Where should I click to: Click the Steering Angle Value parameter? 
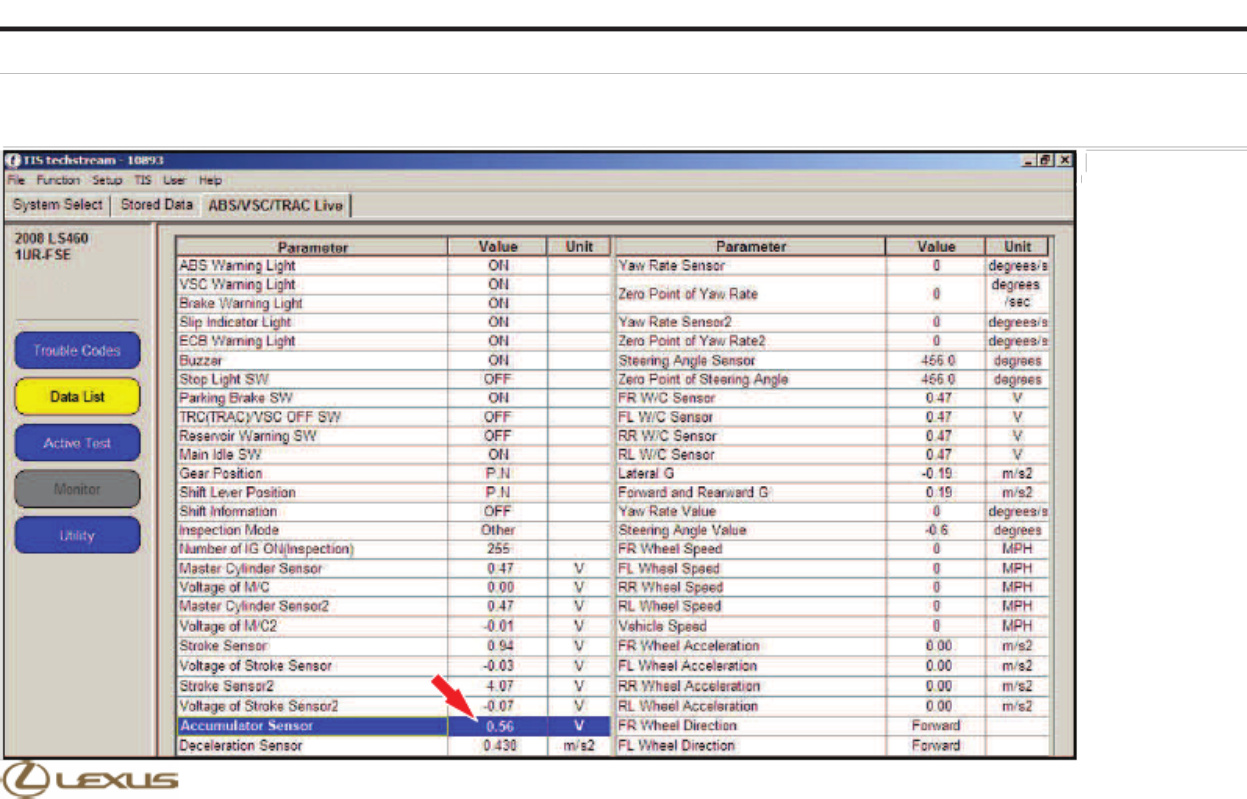(x=682, y=530)
